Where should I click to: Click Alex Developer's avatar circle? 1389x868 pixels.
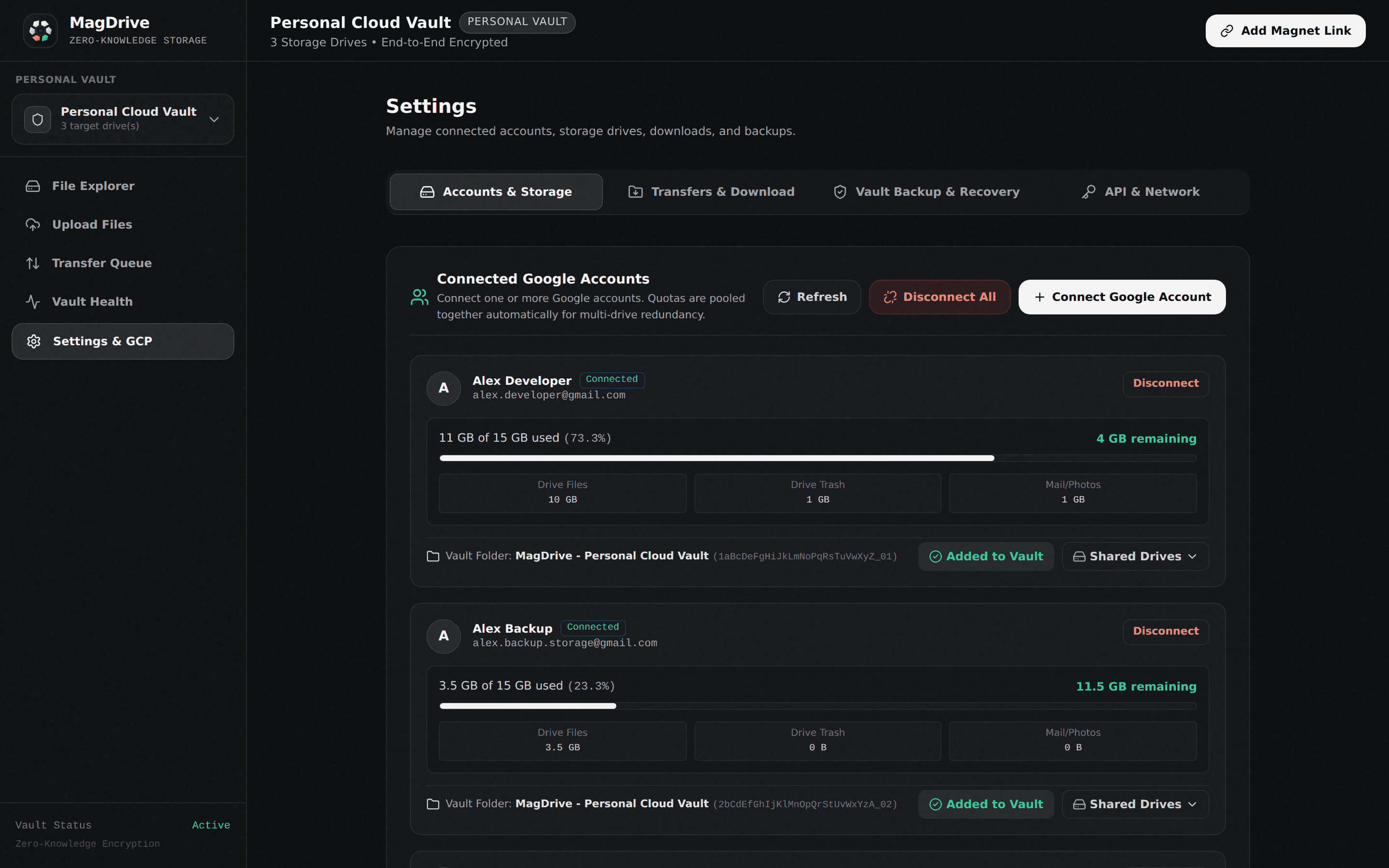point(444,388)
